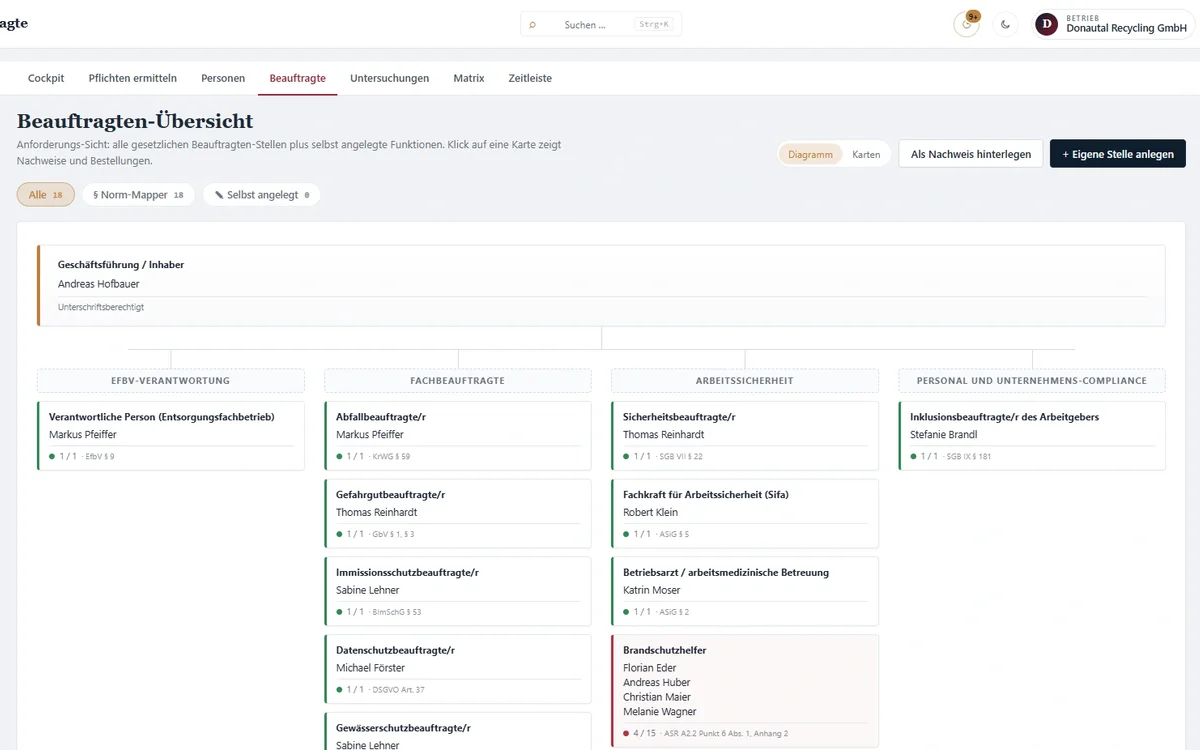The image size is (1200, 750).
Task: Click the search field Suchen
Action: point(601,24)
